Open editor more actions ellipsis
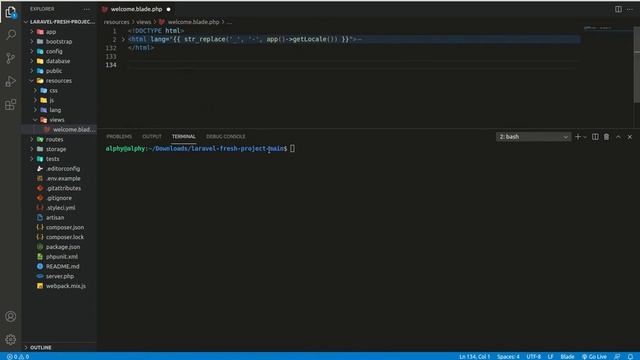Screen dimensions: 640x360 pos(630,9)
